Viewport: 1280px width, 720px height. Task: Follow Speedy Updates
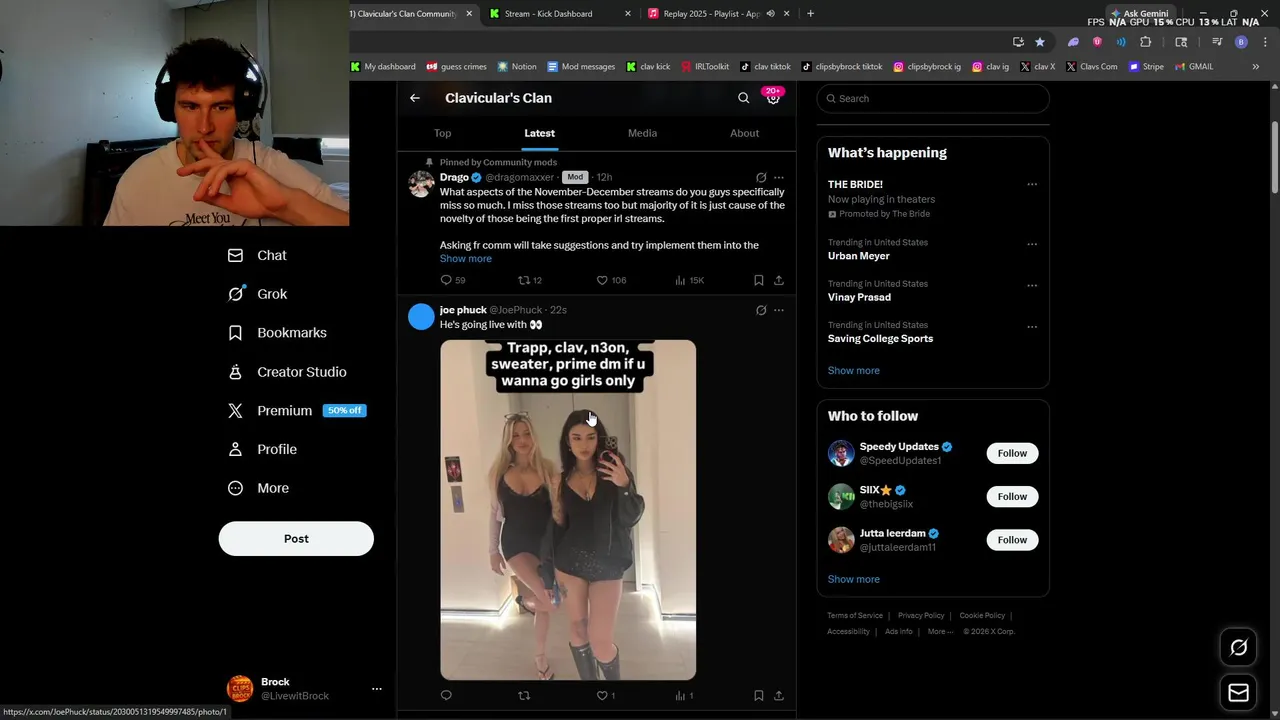[1012, 453]
